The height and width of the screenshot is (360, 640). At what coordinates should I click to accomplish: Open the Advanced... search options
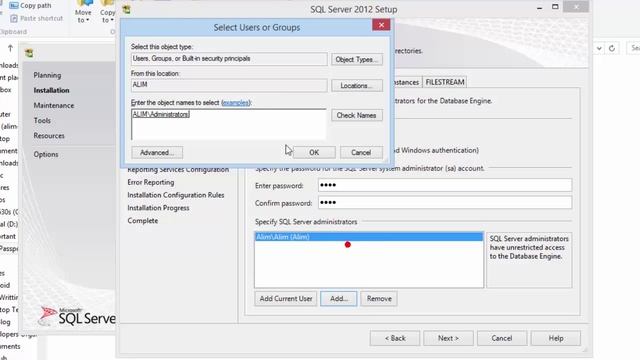click(157, 153)
